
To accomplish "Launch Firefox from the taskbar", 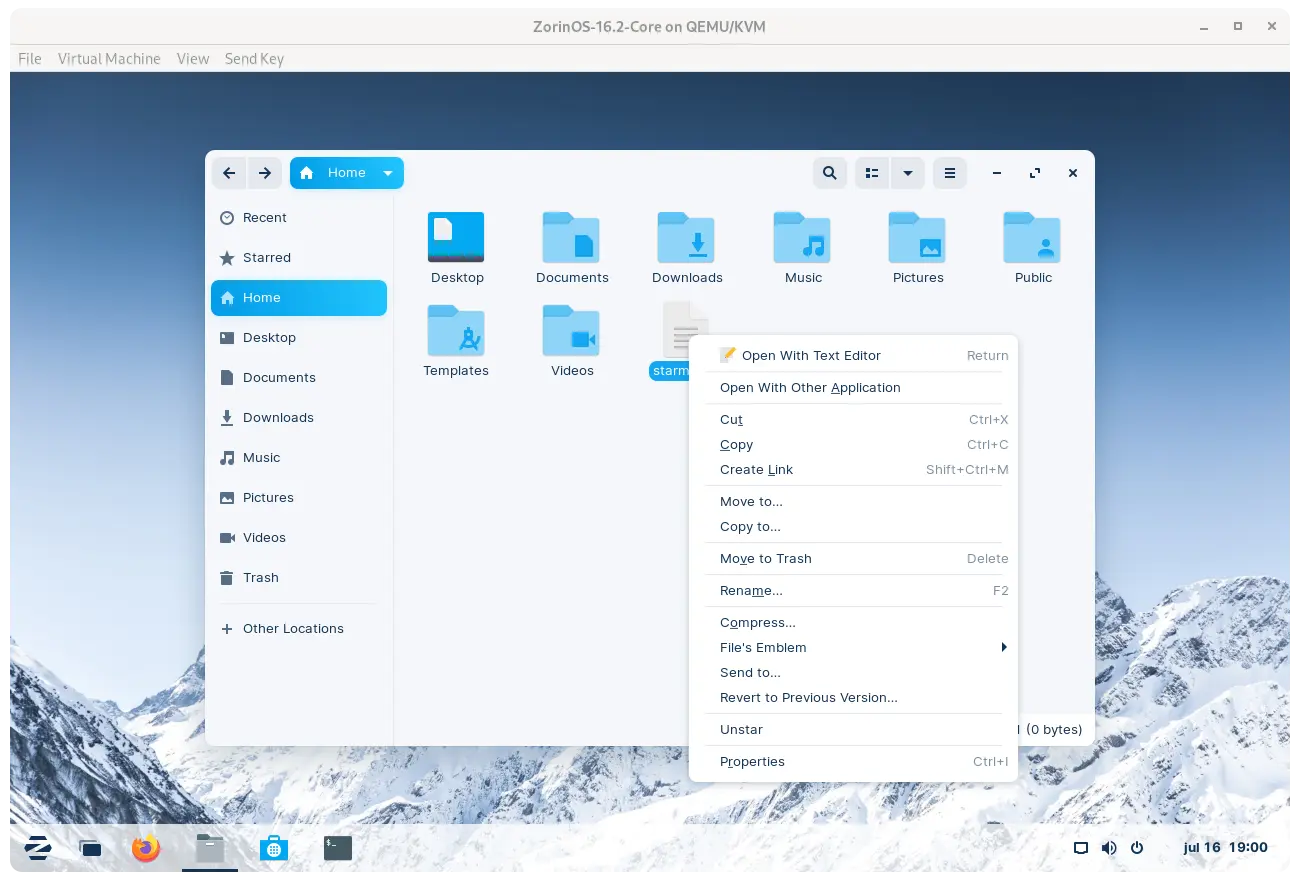I will click(146, 848).
